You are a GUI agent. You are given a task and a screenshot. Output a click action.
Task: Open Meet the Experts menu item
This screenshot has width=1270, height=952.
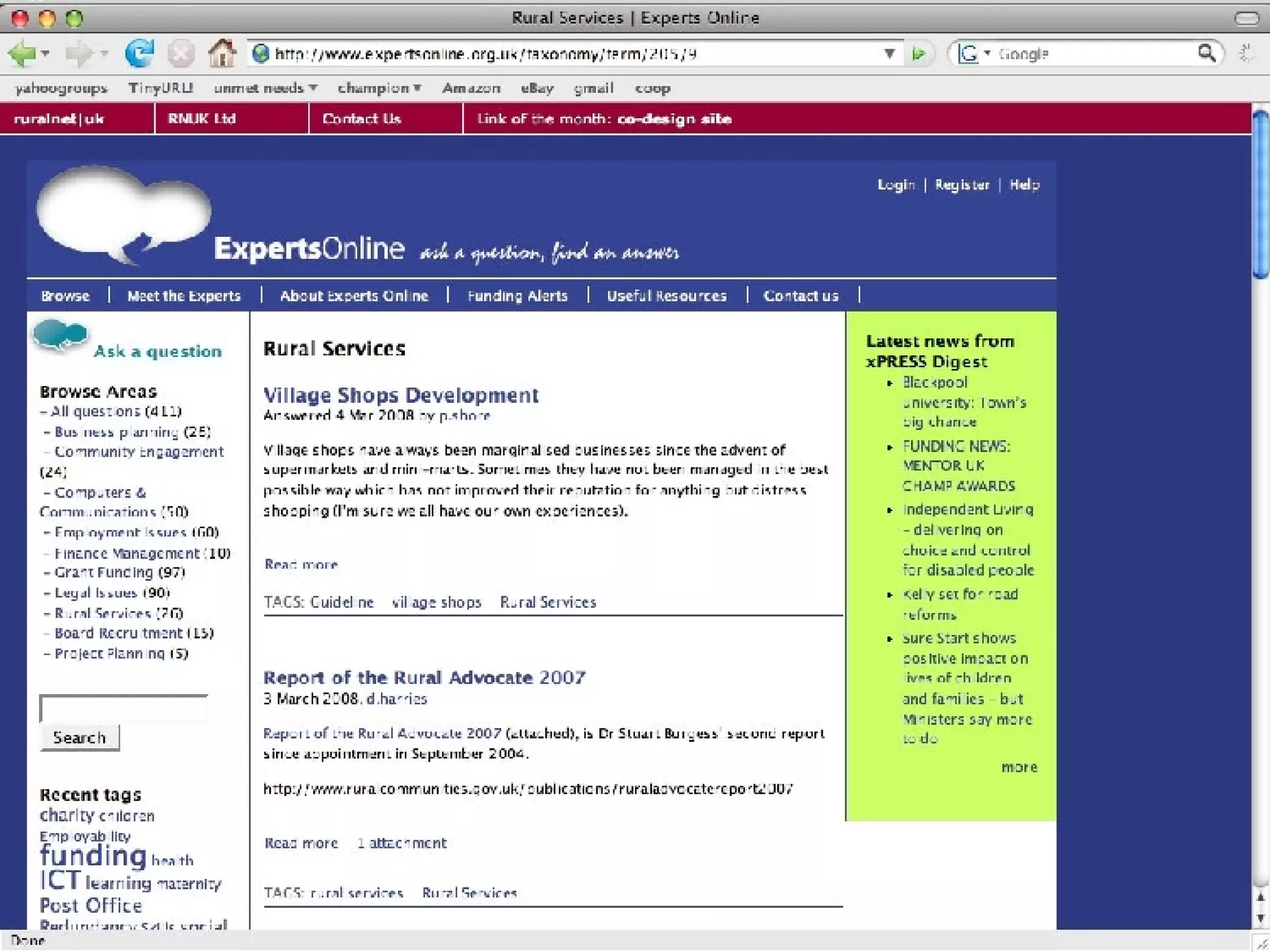[x=184, y=296]
